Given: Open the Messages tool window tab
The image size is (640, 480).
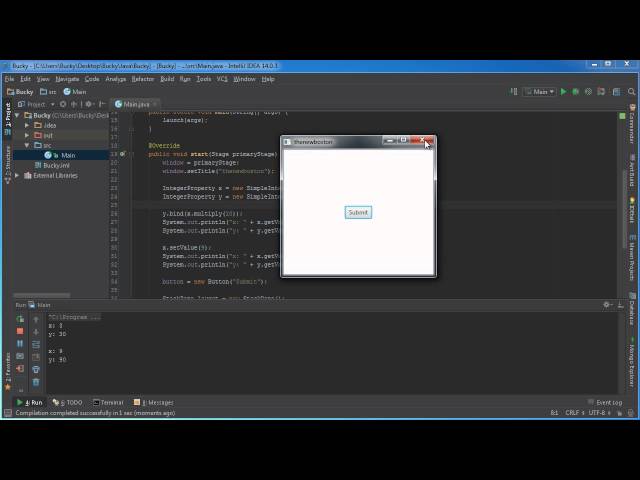Looking at the screenshot, I should [153, 402].
